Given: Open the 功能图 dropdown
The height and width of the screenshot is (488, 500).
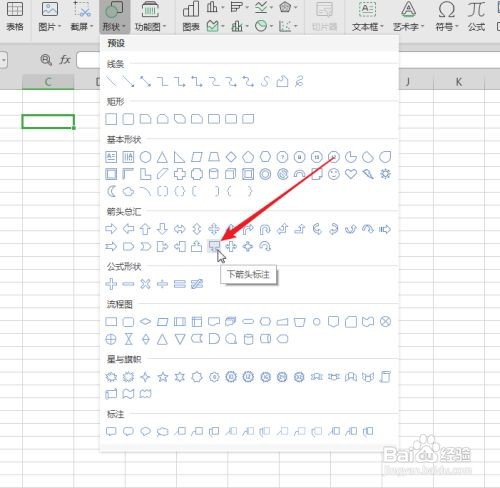Looking at the screenshot, I should point(150,16).
